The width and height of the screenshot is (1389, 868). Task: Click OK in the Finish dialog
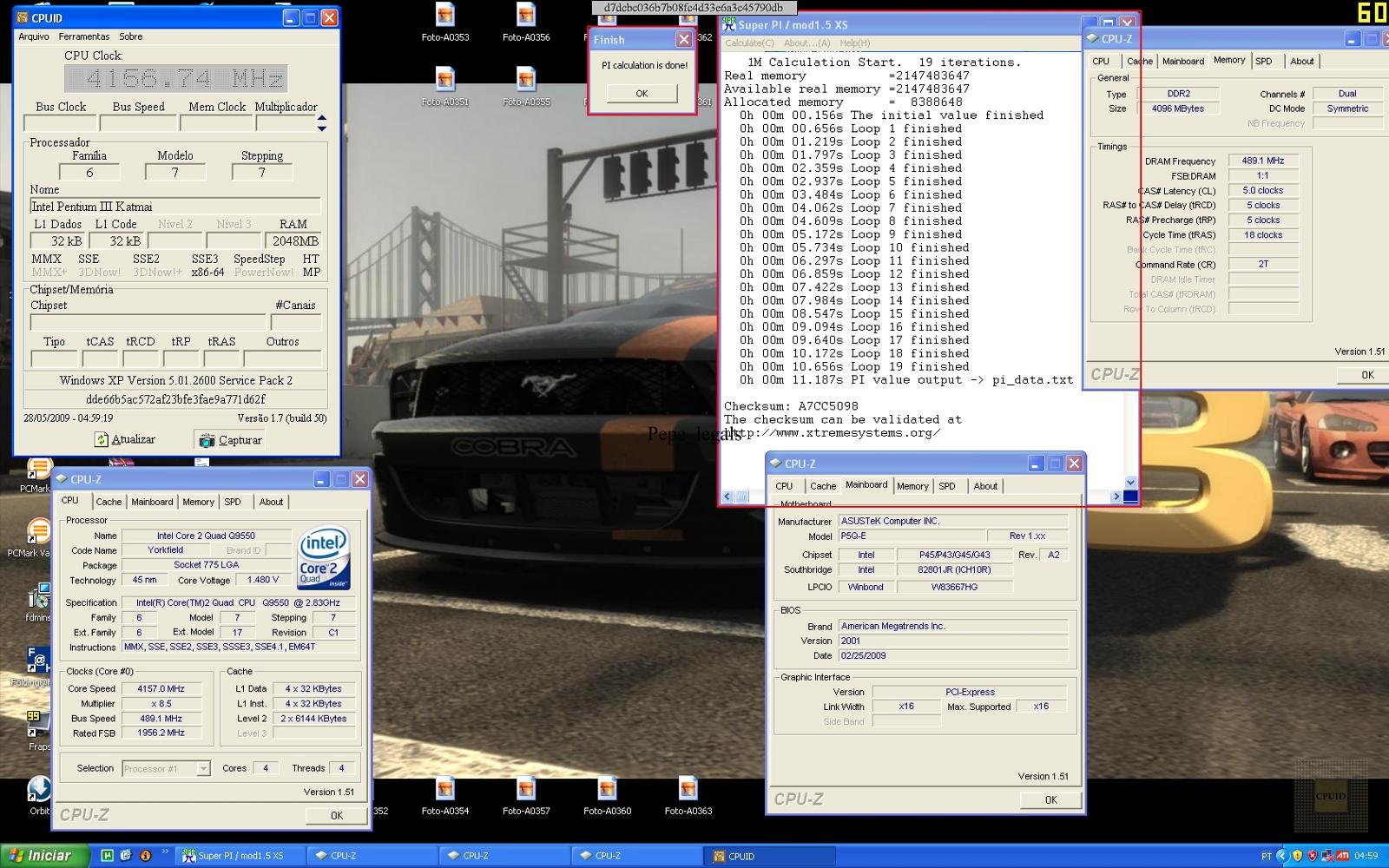[x=642, y=93]
